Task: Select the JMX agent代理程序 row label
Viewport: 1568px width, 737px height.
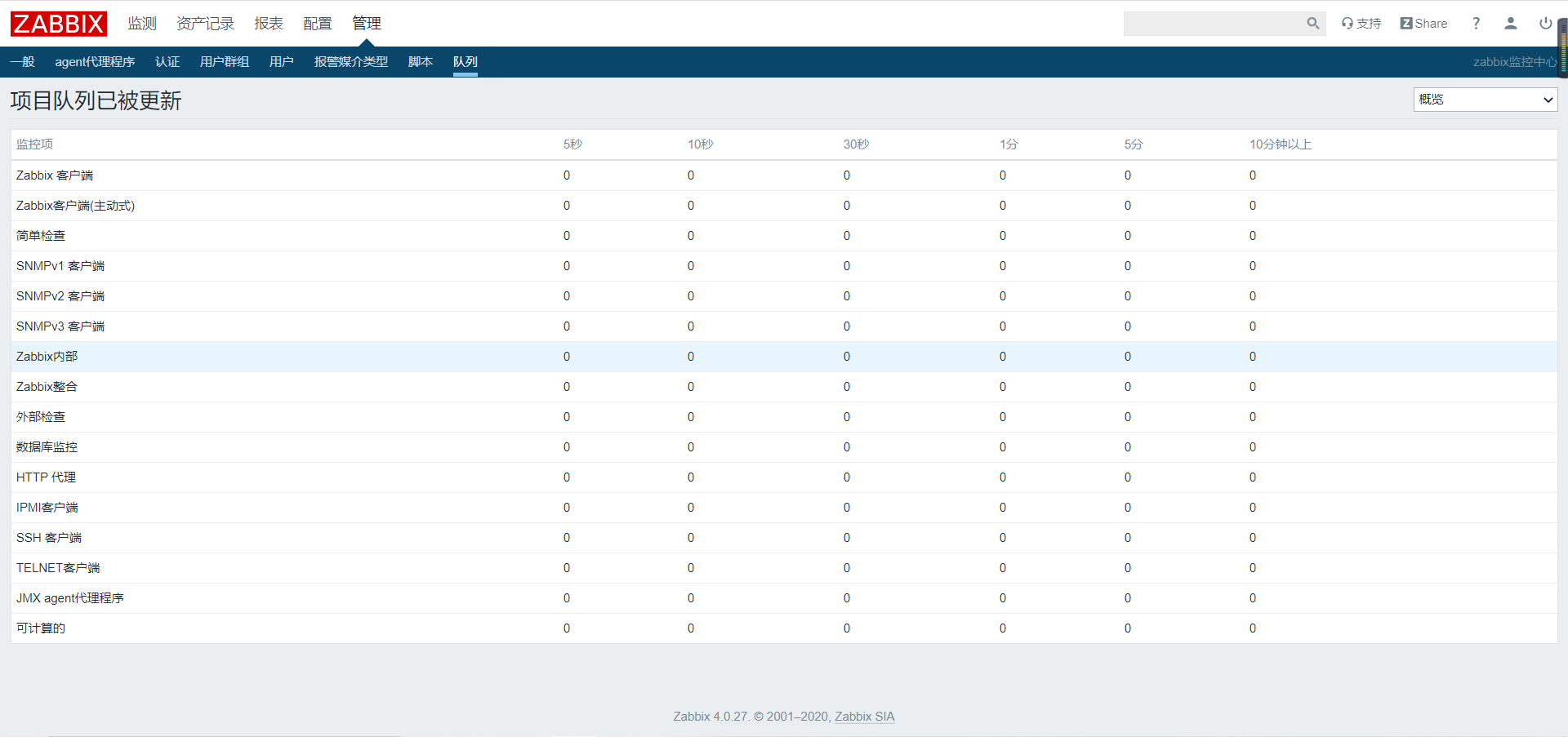Action: pyautogui.click(x=70, y=598)
